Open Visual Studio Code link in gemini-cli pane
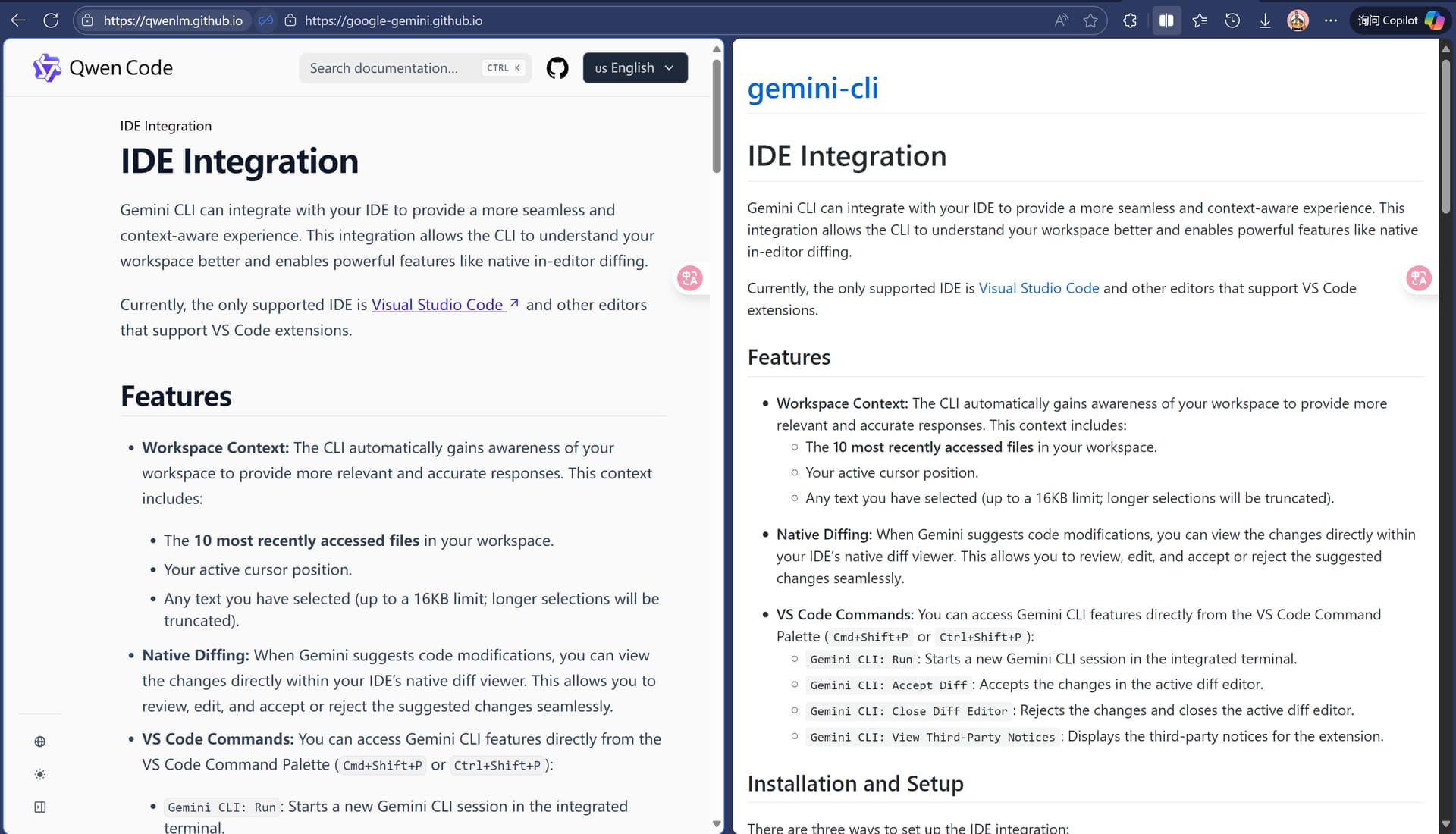This screenshot has width=1456, height=834. (x=1039, y=288)
